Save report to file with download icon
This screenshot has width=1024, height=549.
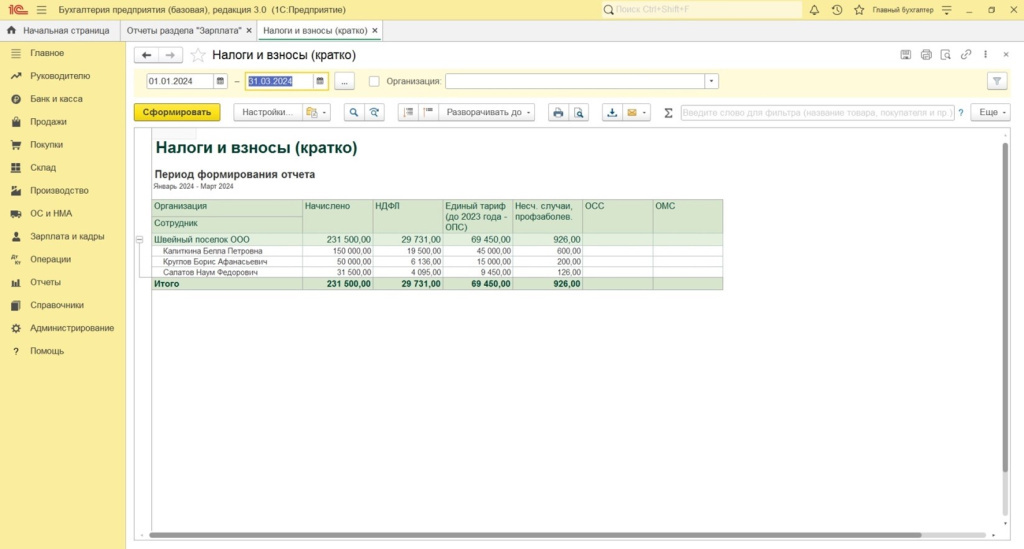(612, 113)
